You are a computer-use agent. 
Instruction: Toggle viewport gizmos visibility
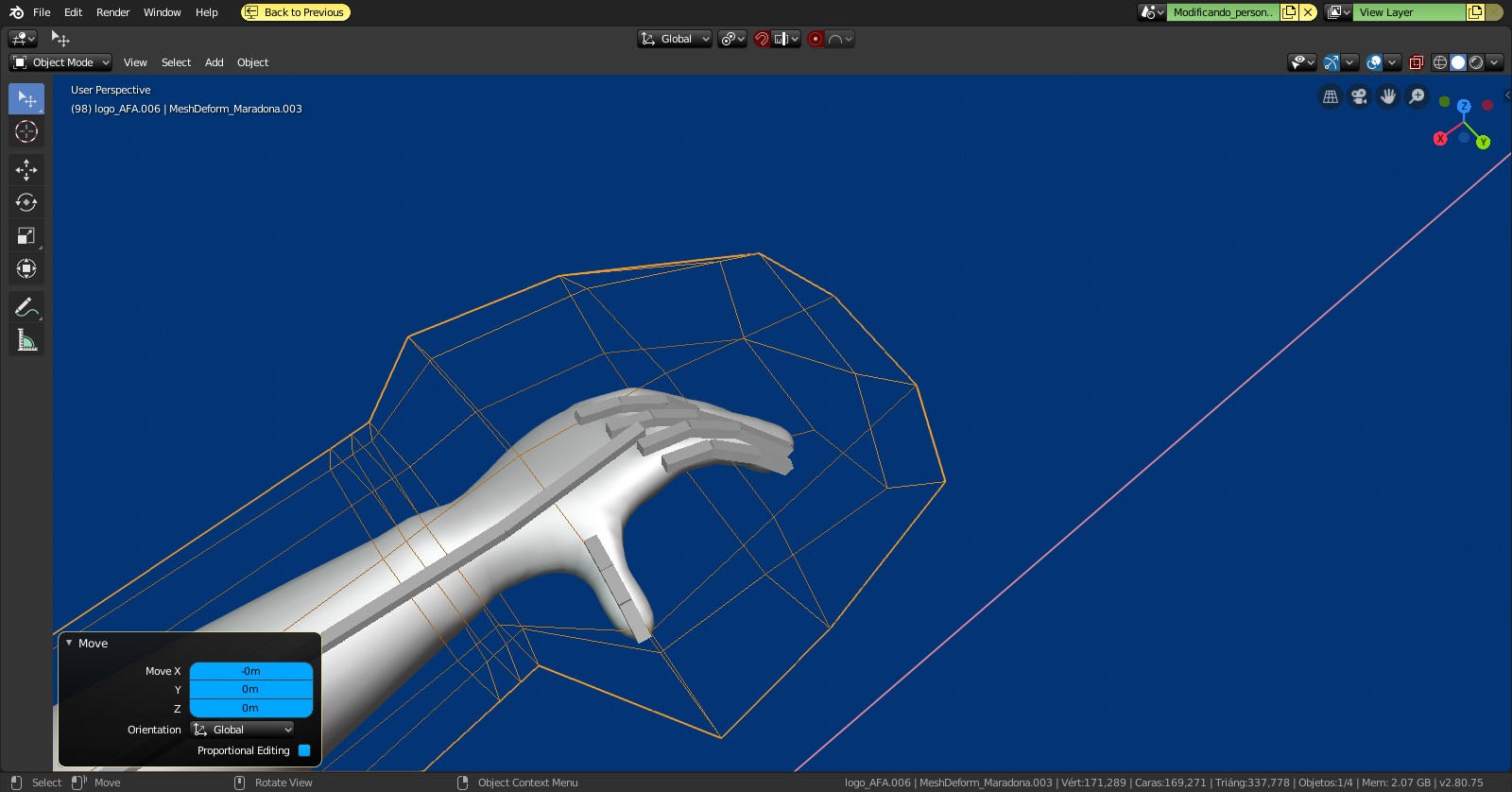click(x=1331, y=62)
